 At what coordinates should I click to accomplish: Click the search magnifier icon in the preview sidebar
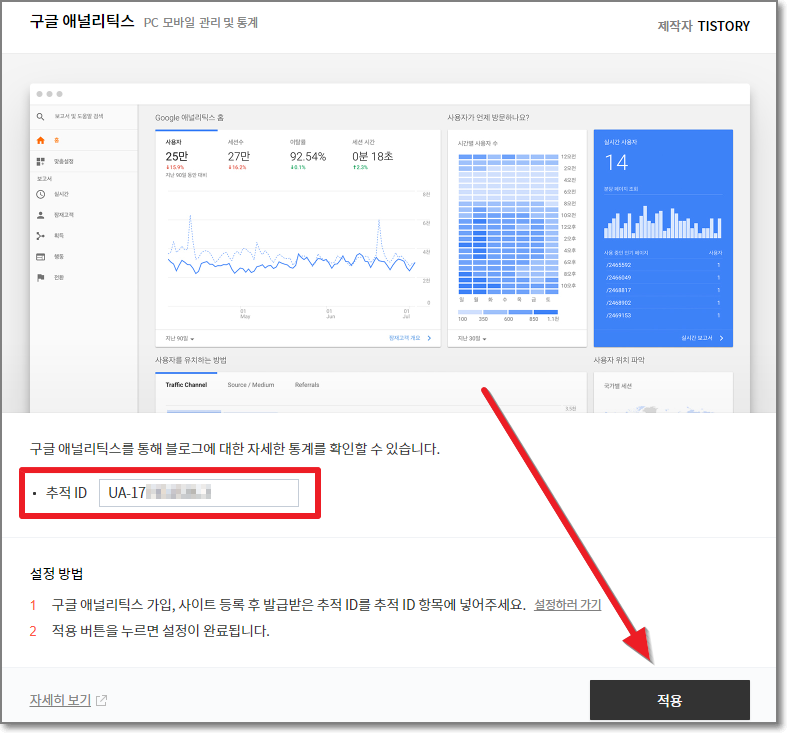(41, 116)
